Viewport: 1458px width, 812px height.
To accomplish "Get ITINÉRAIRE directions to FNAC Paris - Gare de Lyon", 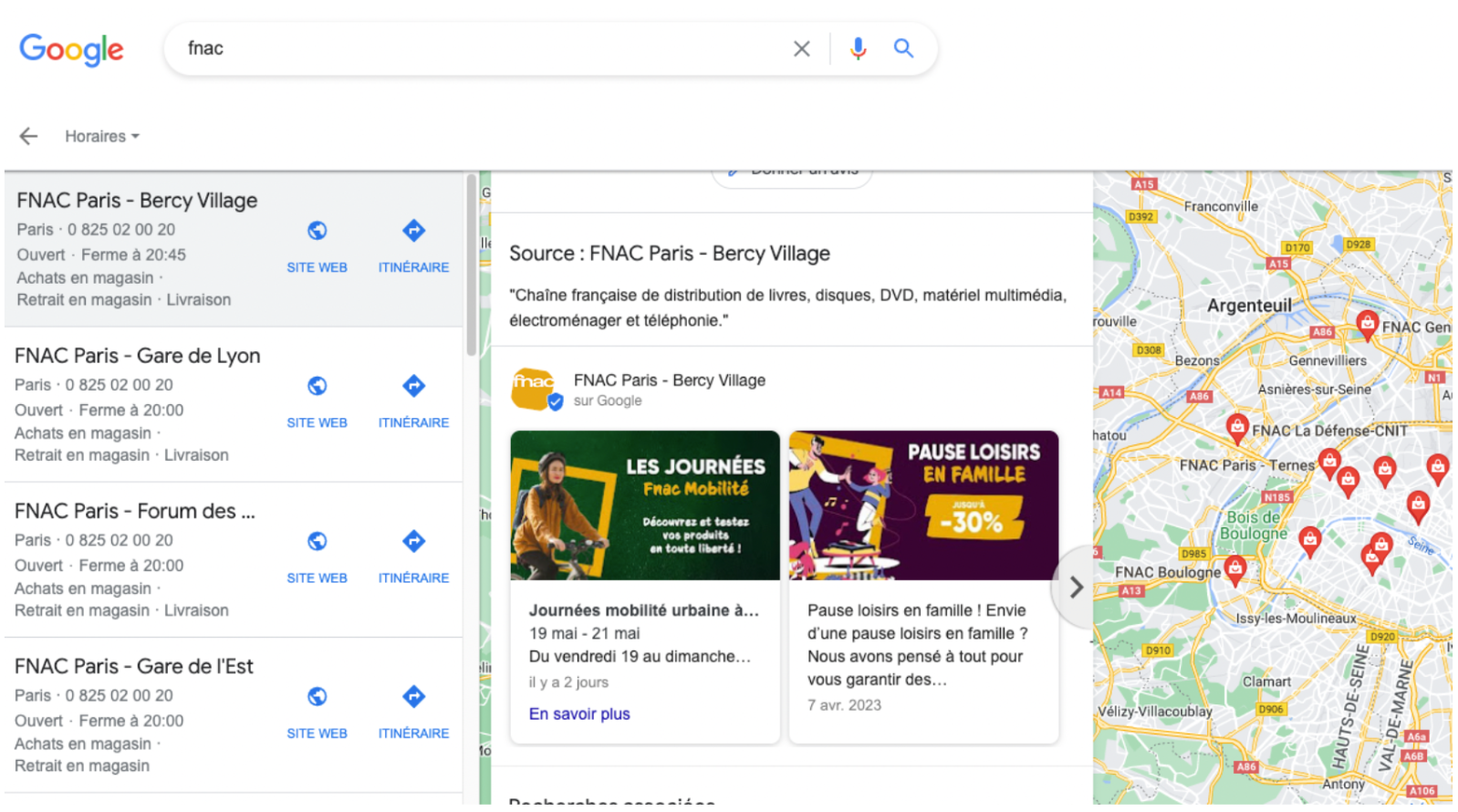I will pos(413,399).
